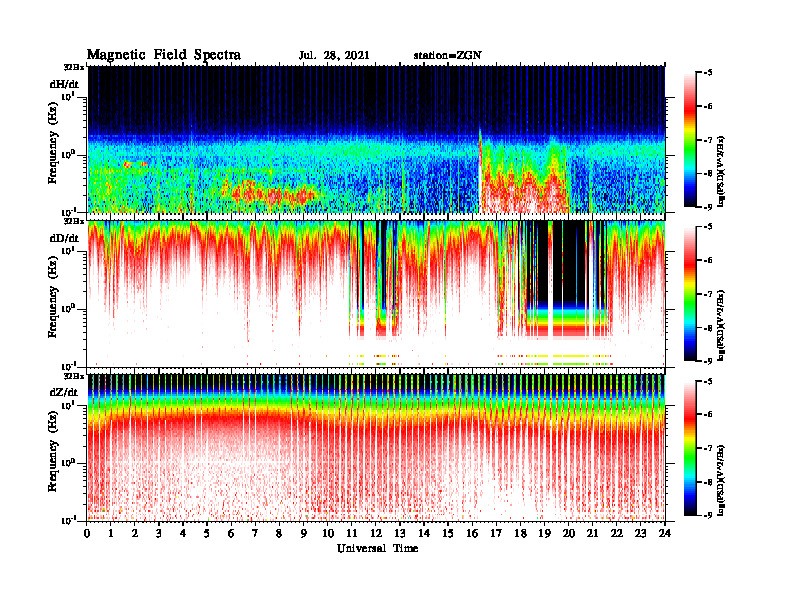The image size is (792, 612).
Task: Click hour 20 on the Universal Time axis
Action: click(569, 534)
